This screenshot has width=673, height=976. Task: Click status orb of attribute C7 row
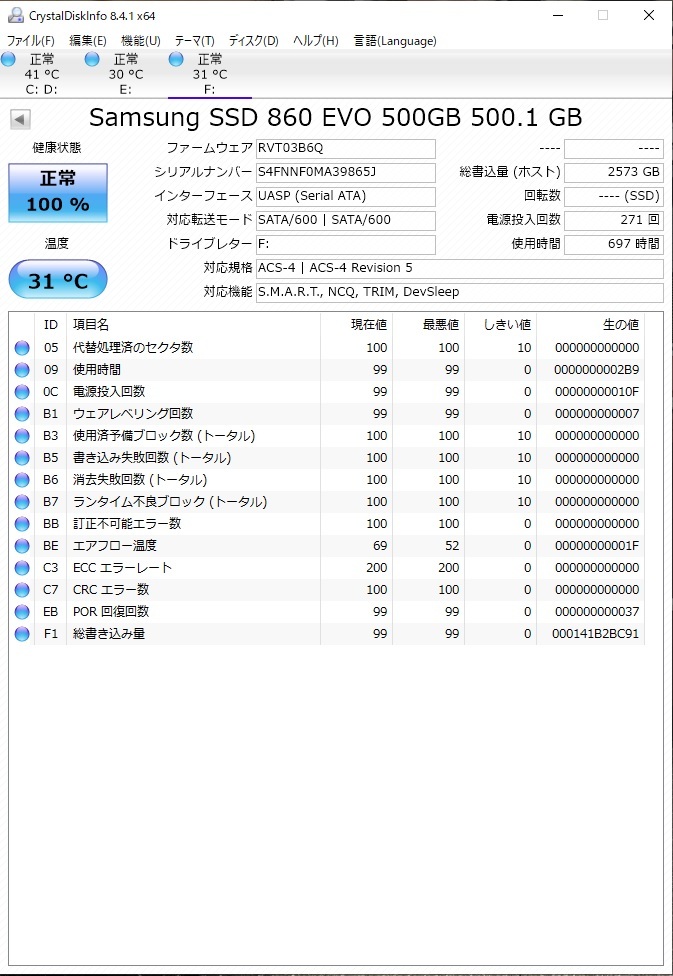click(x=22, y=590)
